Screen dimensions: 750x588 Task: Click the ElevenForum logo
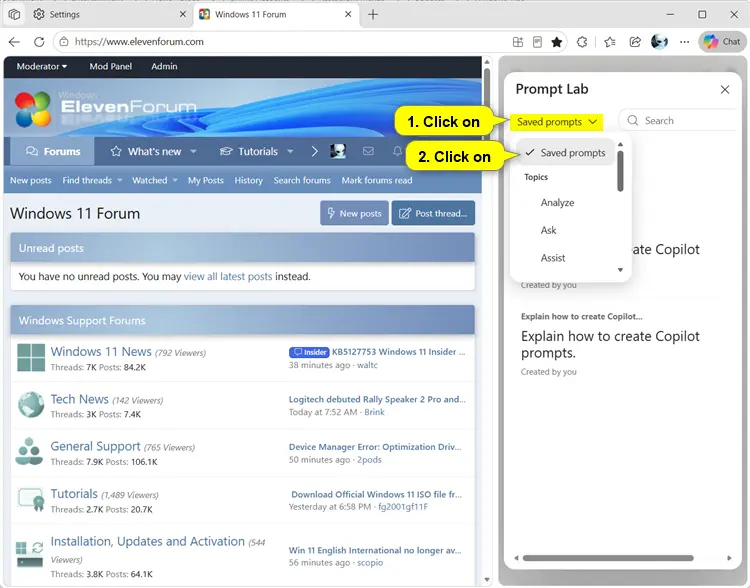tap(105, 109)
